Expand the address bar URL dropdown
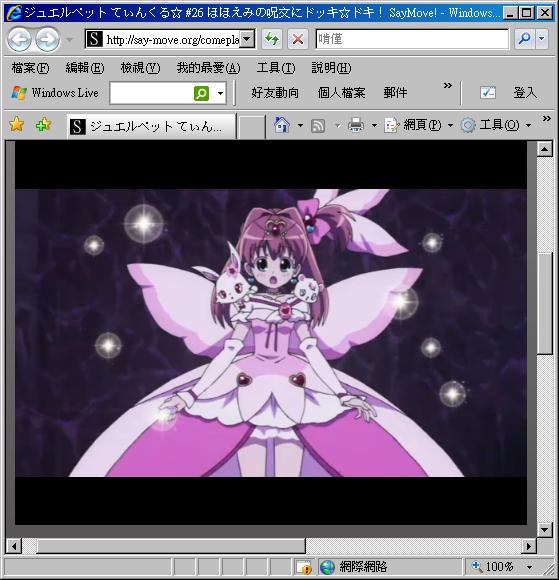Image resolution: width=559 pixels, height=580 pixels. click(247, 39)
